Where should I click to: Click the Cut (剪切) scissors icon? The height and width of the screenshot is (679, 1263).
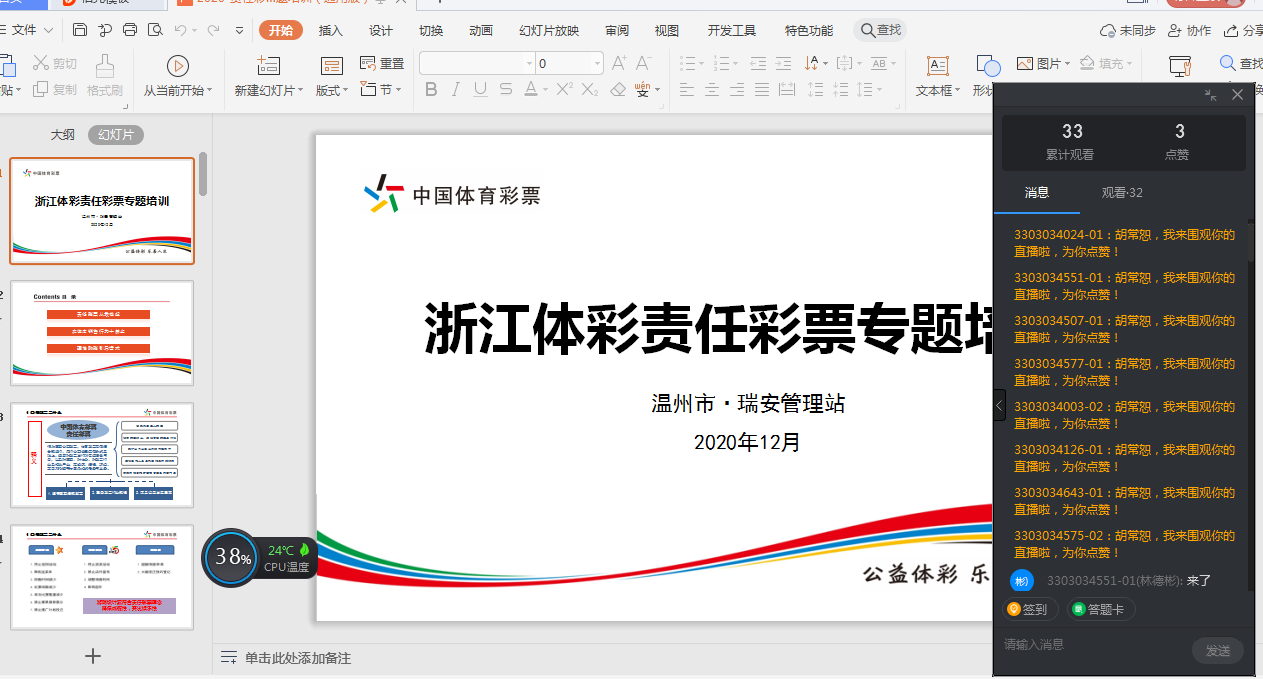pos(41,63)
